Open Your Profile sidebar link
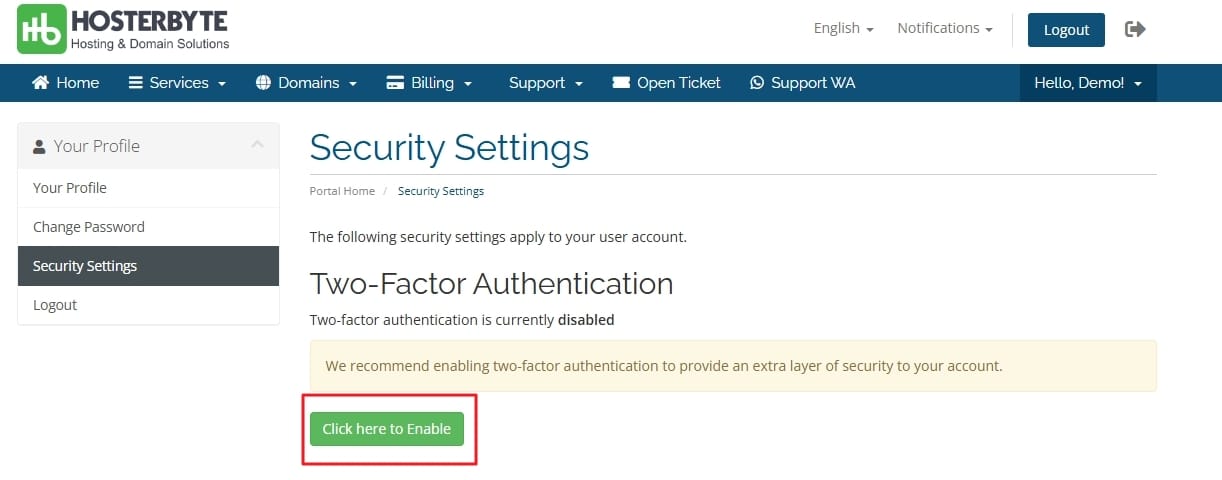This screenshot has width=1222, height=480. point(70,188)
